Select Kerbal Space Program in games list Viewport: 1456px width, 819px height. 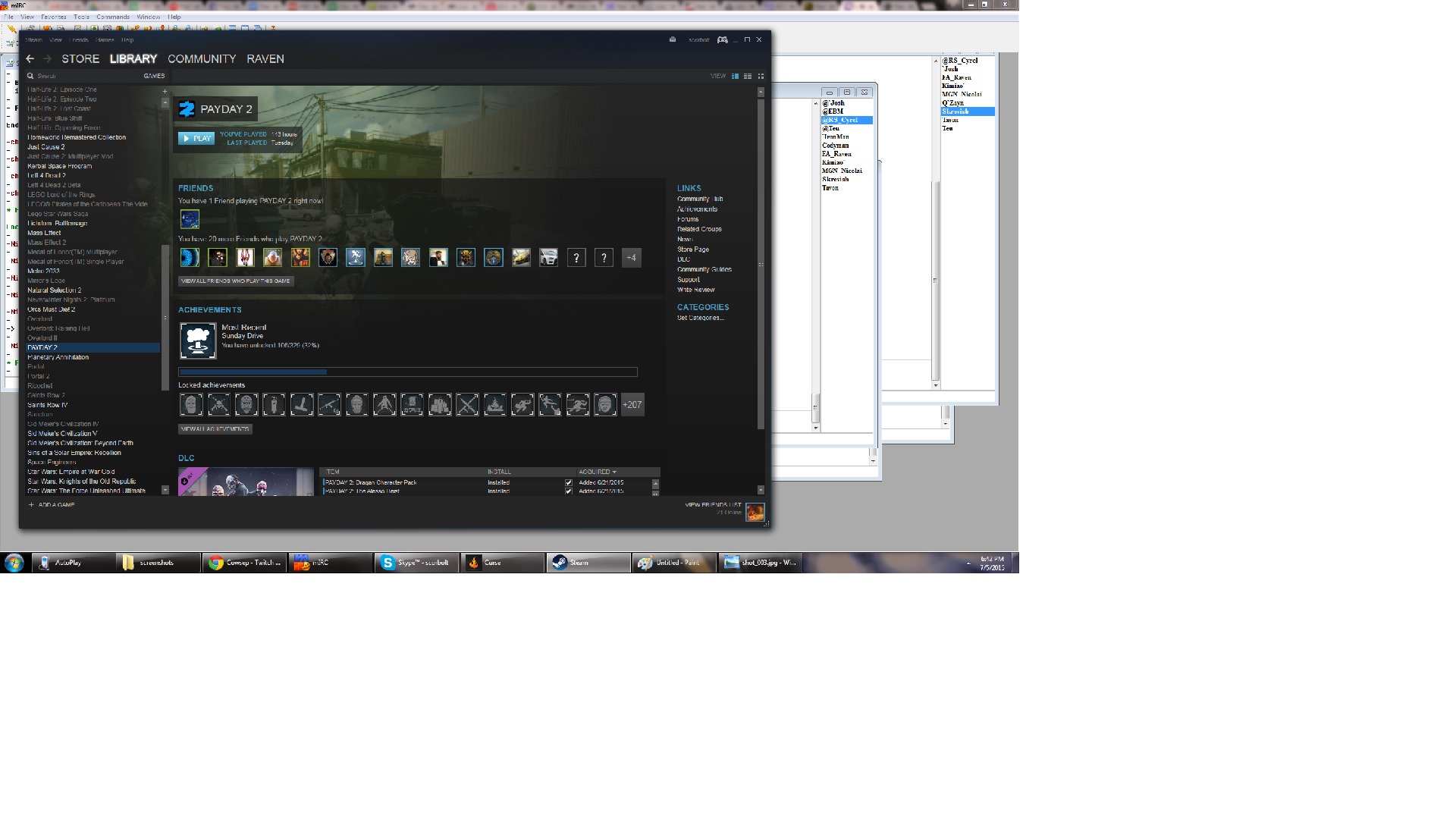59,166
